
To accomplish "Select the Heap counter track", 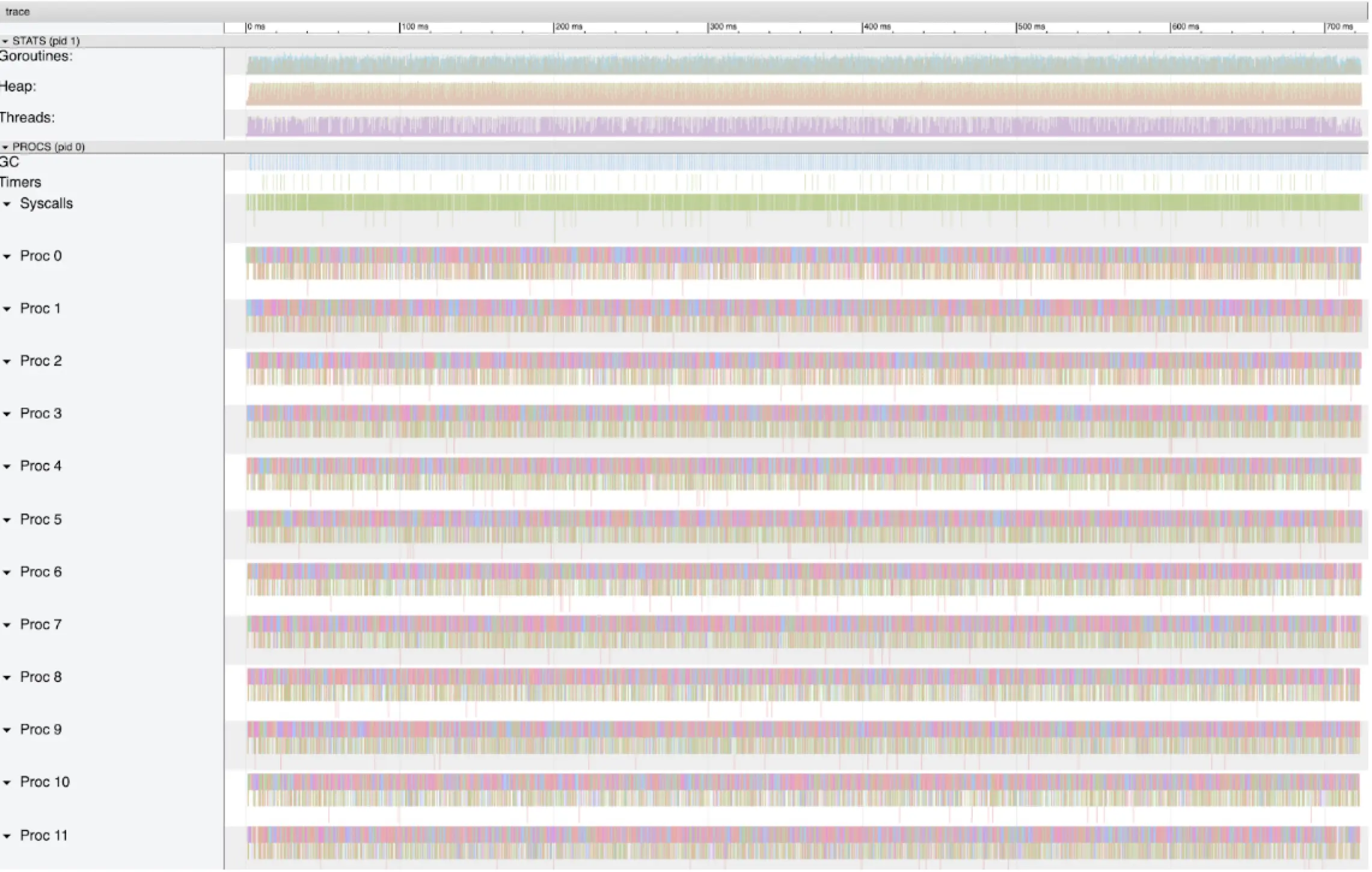I will [x=803, y=94].
